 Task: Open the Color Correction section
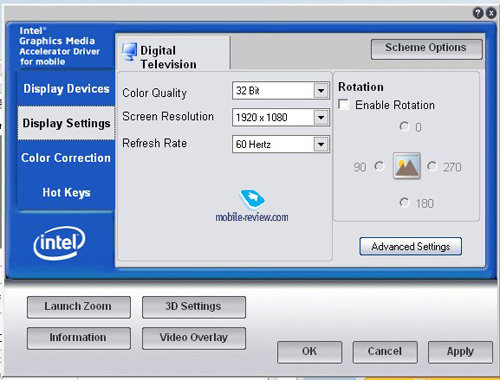(x=66, y=158)
